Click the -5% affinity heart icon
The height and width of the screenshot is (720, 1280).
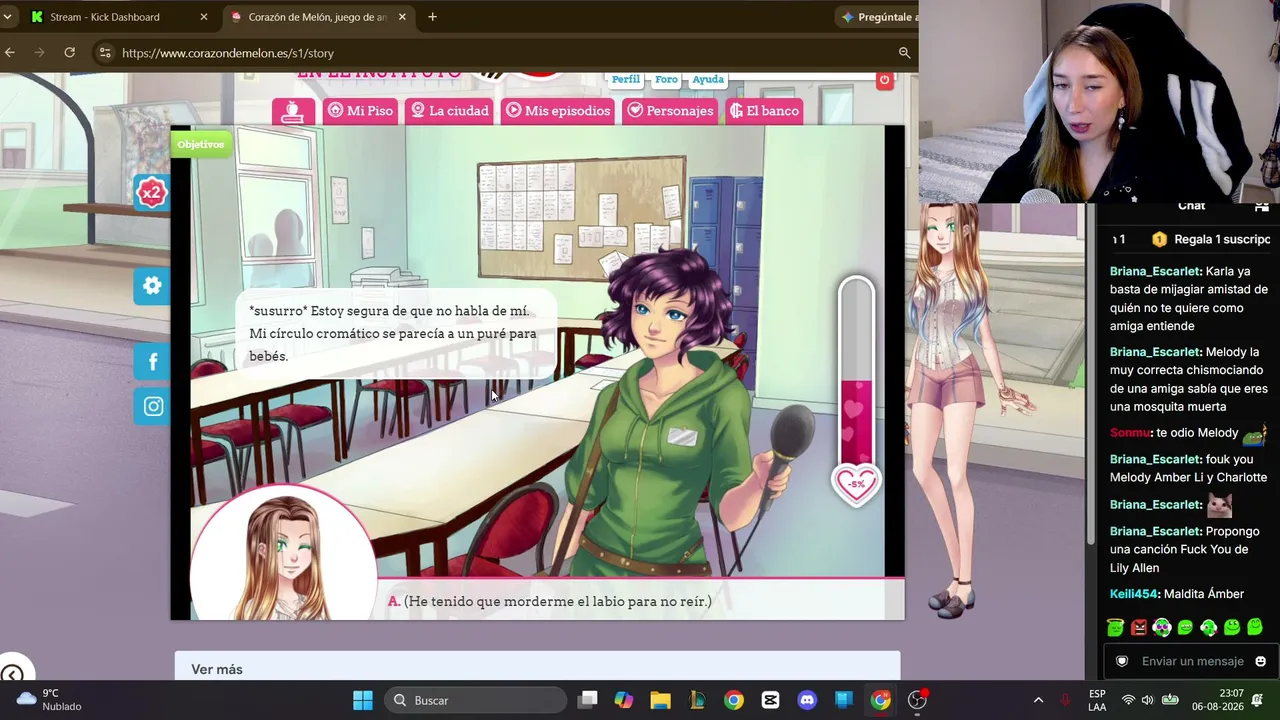(x=856, y=484)
